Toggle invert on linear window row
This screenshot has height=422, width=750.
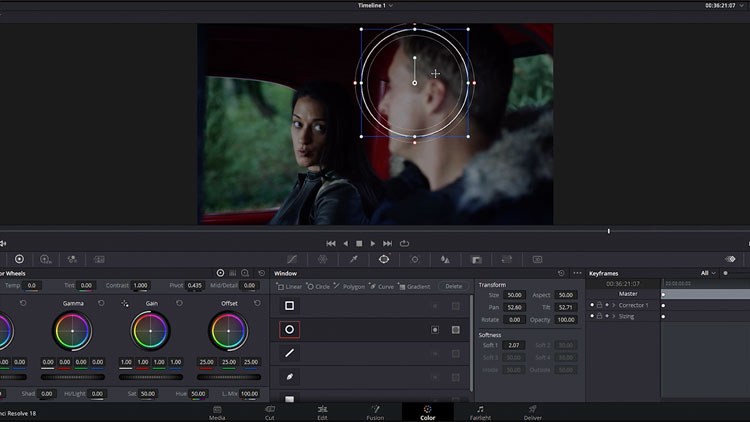coord(435,306)
